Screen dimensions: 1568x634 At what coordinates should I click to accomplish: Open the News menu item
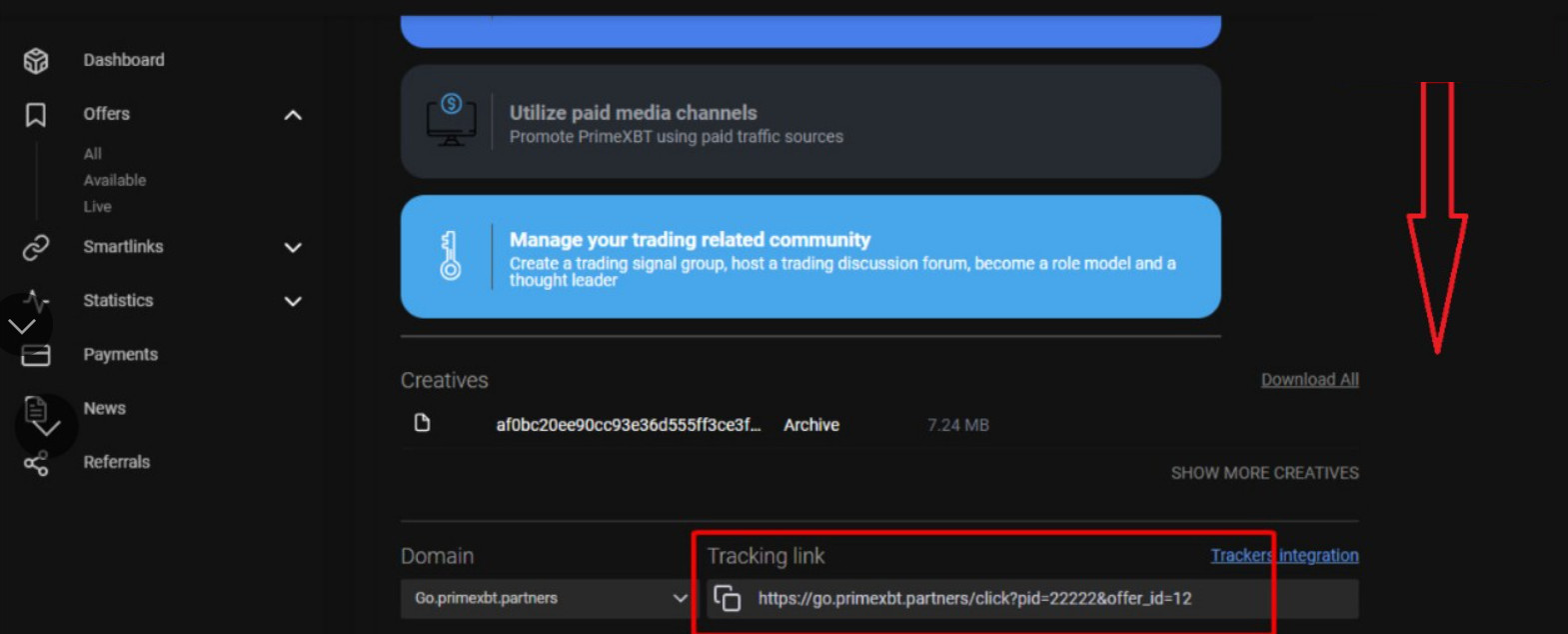pos(104,408)
